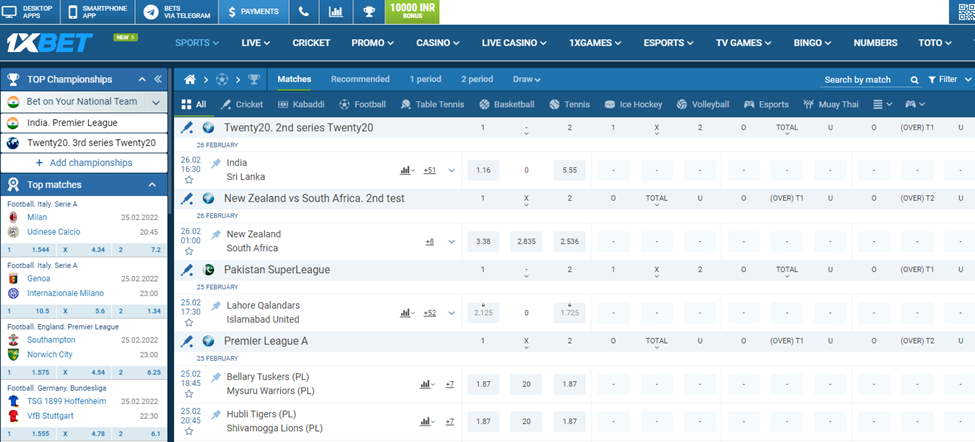Select the 5.55 odds for Sri Lanka
The height and width of the screenshot is (442, 975).
569,170
